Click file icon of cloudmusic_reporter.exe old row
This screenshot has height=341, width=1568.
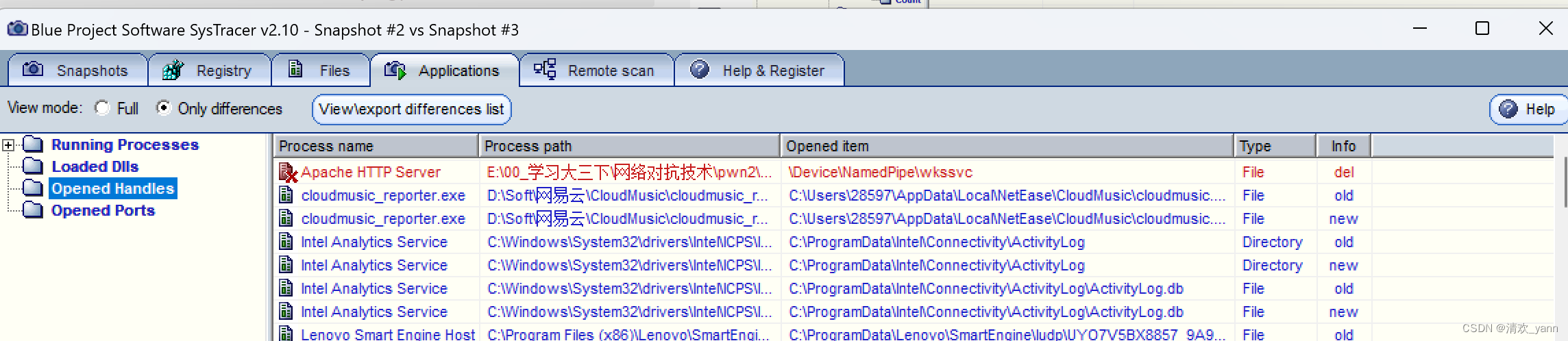286,195
